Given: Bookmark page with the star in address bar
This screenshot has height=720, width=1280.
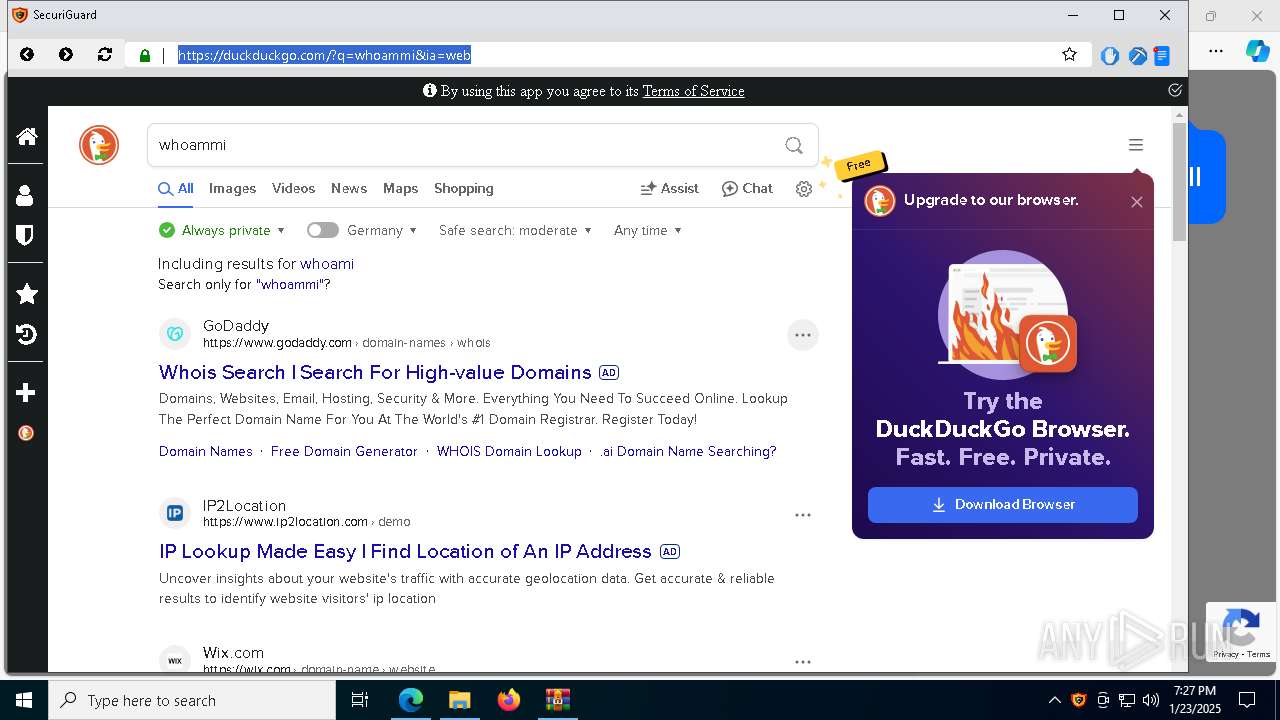Looking at the screenshot, I should (1069, 55).
